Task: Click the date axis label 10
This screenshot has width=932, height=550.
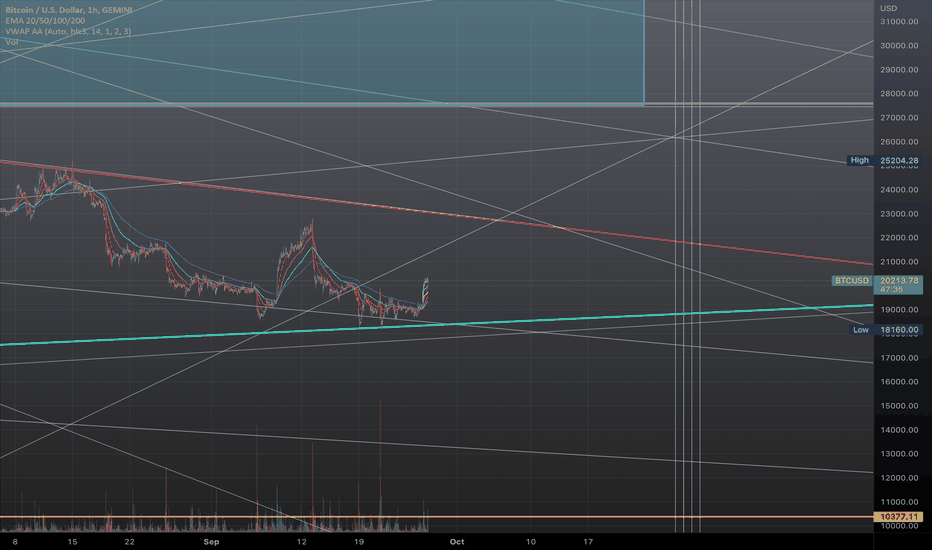Action: pyautogui.click(x=531, y=542)
